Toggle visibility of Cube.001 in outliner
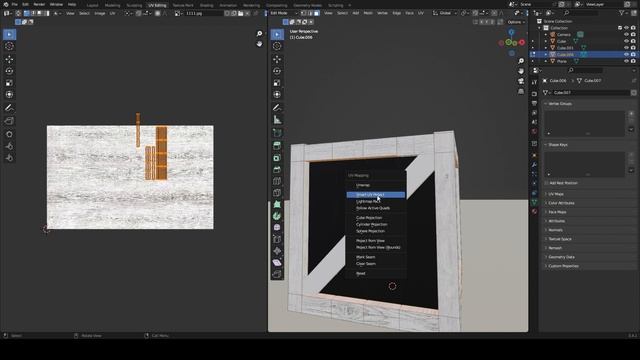This screenshot has height=360, width=640. pyautogui.click(x=627, y=48)
